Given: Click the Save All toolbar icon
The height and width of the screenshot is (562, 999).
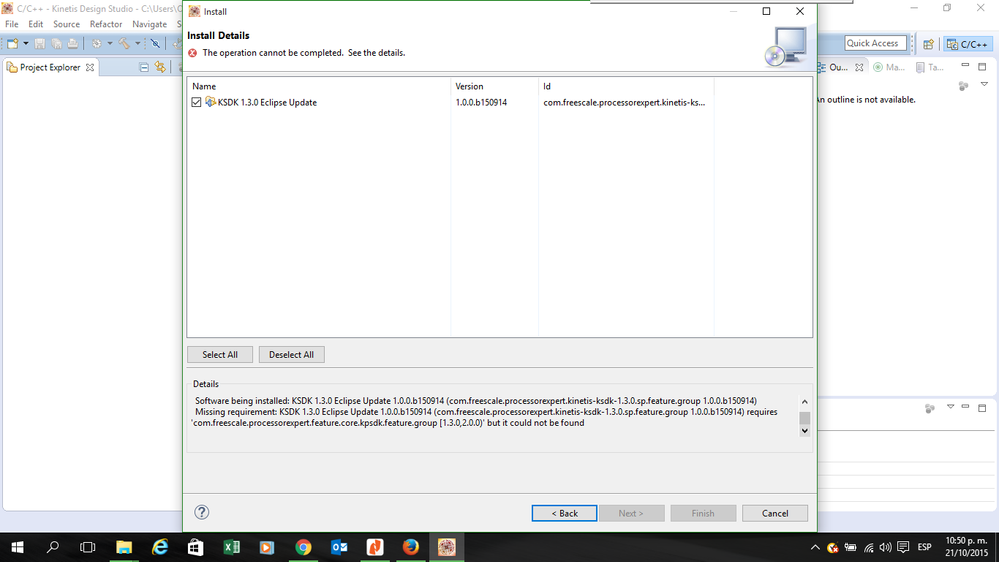Looking at the screenshot, I should click(56, 43).
